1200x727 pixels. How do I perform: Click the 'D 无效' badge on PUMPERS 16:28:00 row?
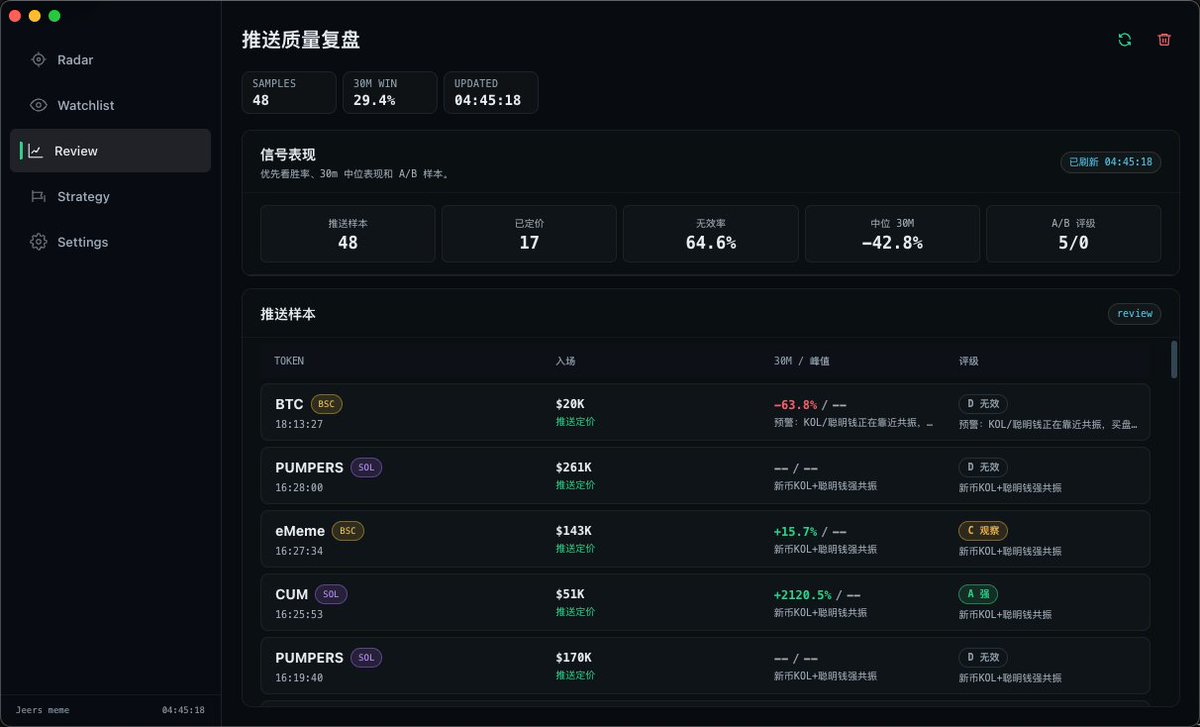[x=983, y=467]
